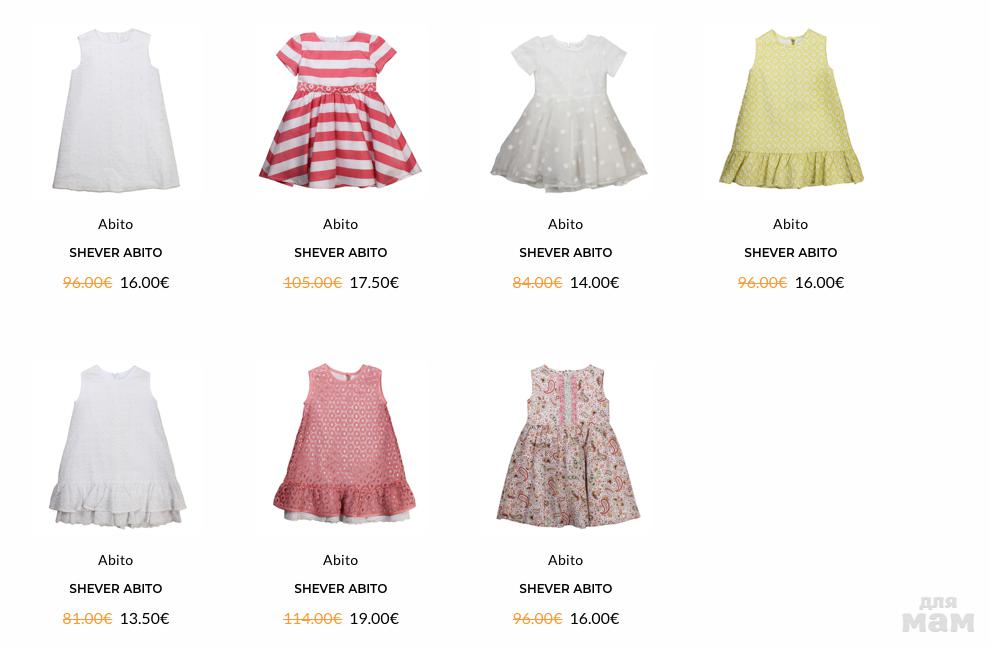Open SHEVER ABITO link under yellow dress
The height and width of the screenshot is (647, 990).
[x=790, y=252]
